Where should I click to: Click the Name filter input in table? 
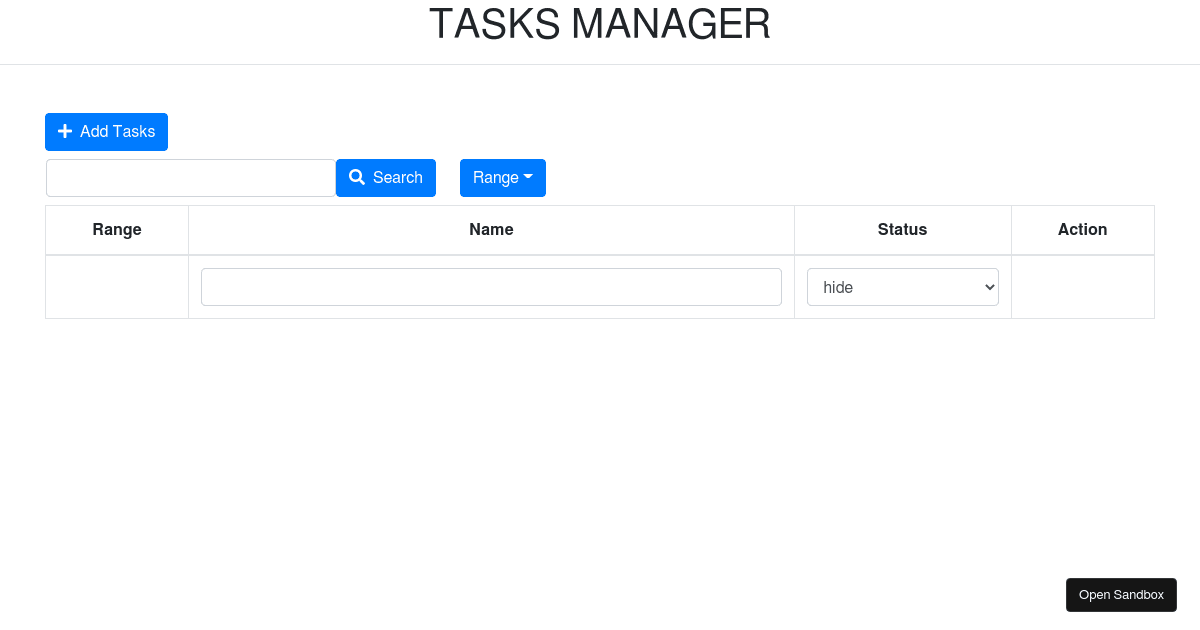[491, 287]
